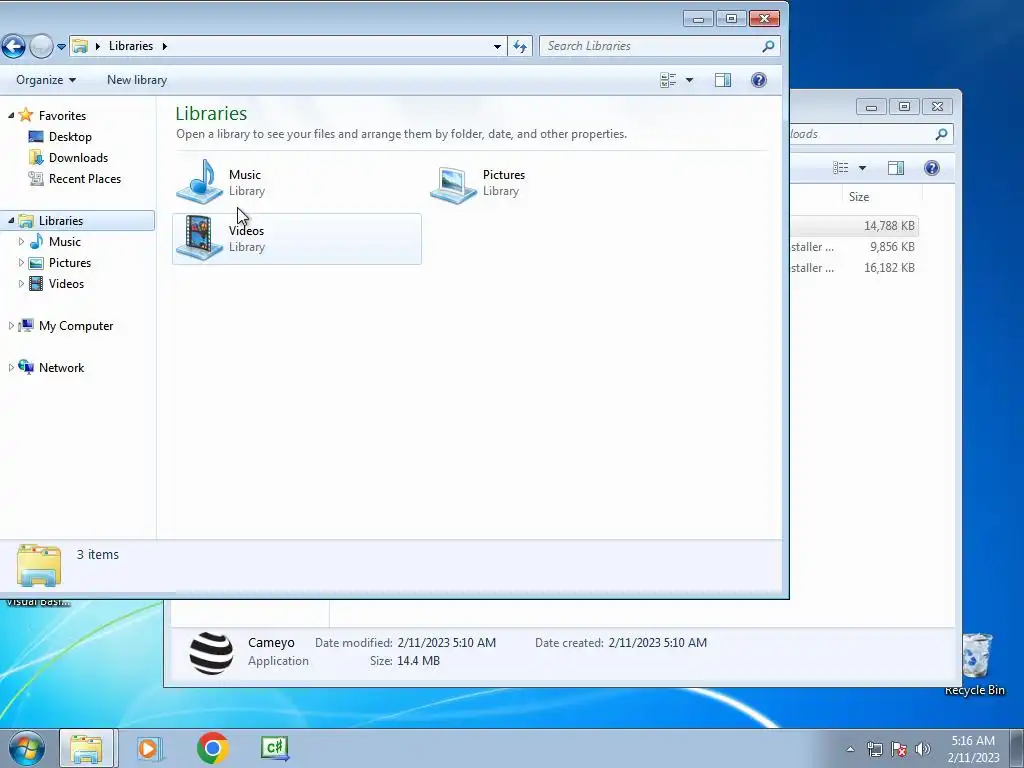Change view icon in Downloads window
The height and width of the screenshot is (768, 1024).
tap(840, 168)
